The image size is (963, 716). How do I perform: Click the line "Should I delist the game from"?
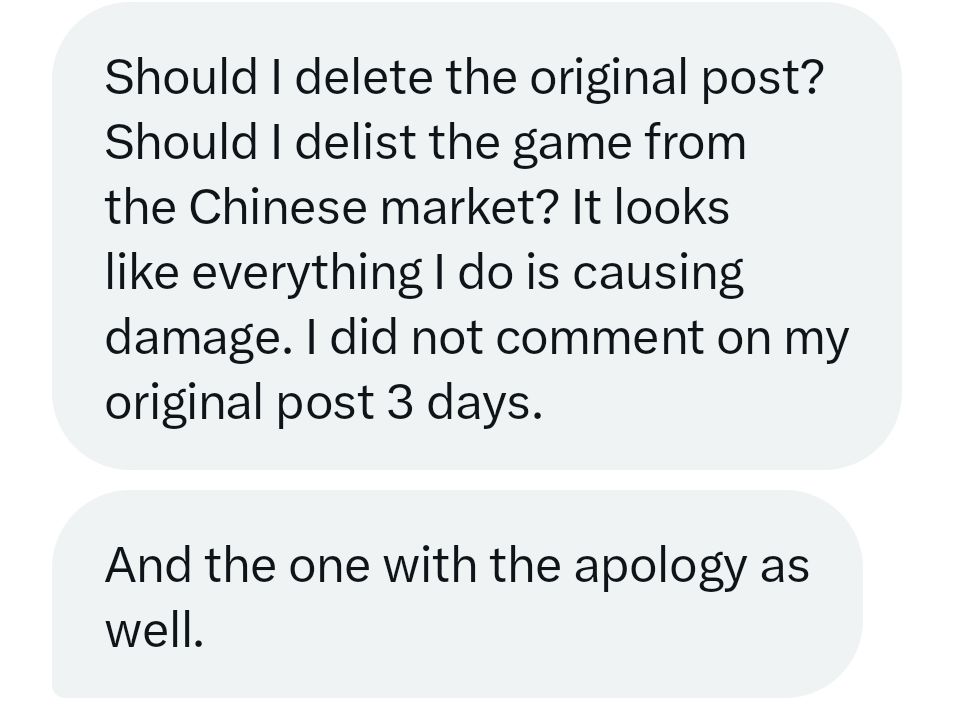point(425,142)
